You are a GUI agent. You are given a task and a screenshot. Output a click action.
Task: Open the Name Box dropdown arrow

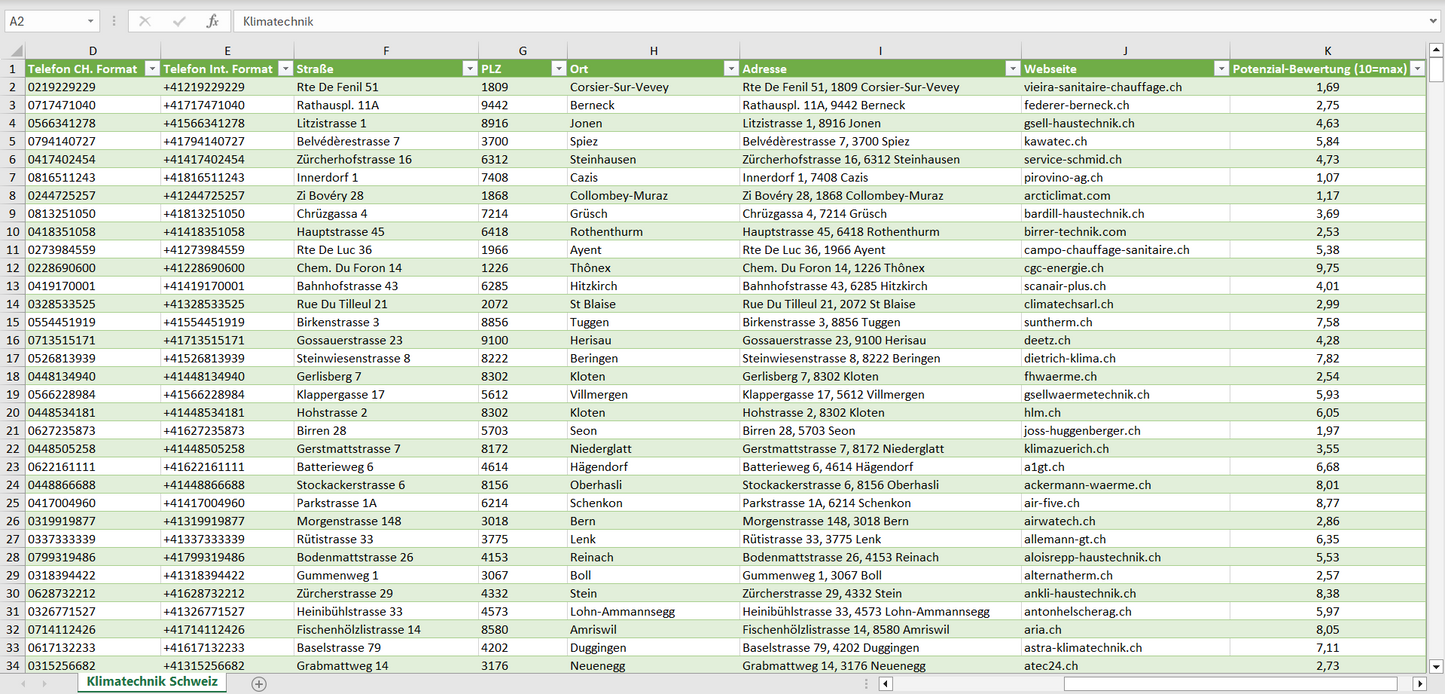[x=90, y=21]
